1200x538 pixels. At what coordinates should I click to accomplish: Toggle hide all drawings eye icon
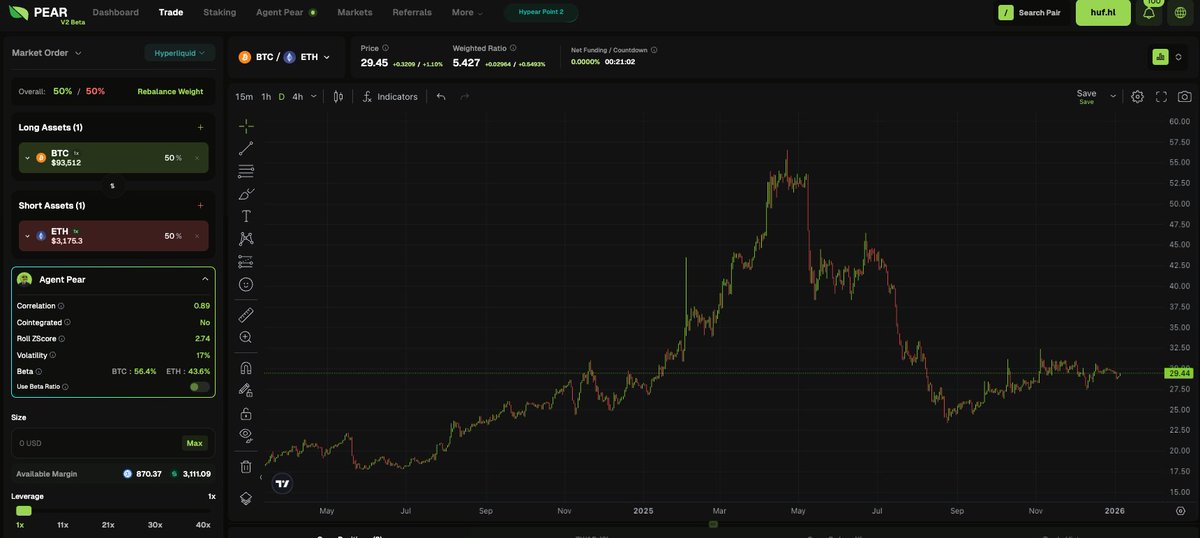(246, 435)
